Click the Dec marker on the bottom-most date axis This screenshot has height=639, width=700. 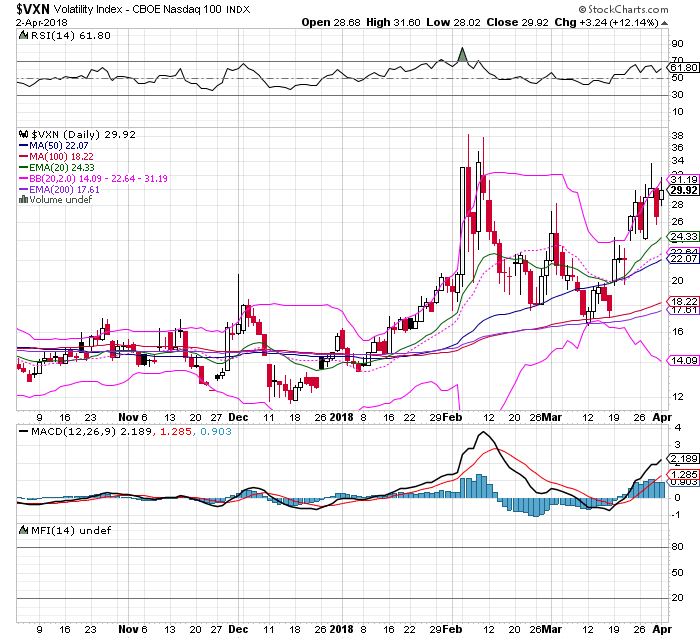click(x=238, y=629)
